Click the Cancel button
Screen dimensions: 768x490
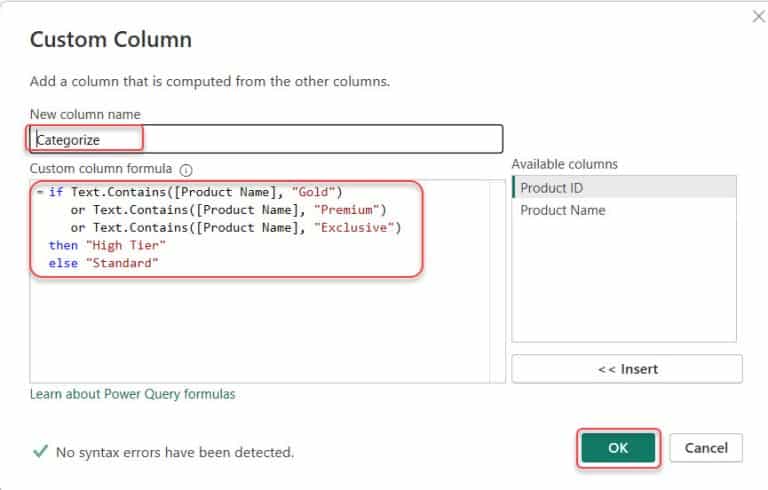[706, 448]
